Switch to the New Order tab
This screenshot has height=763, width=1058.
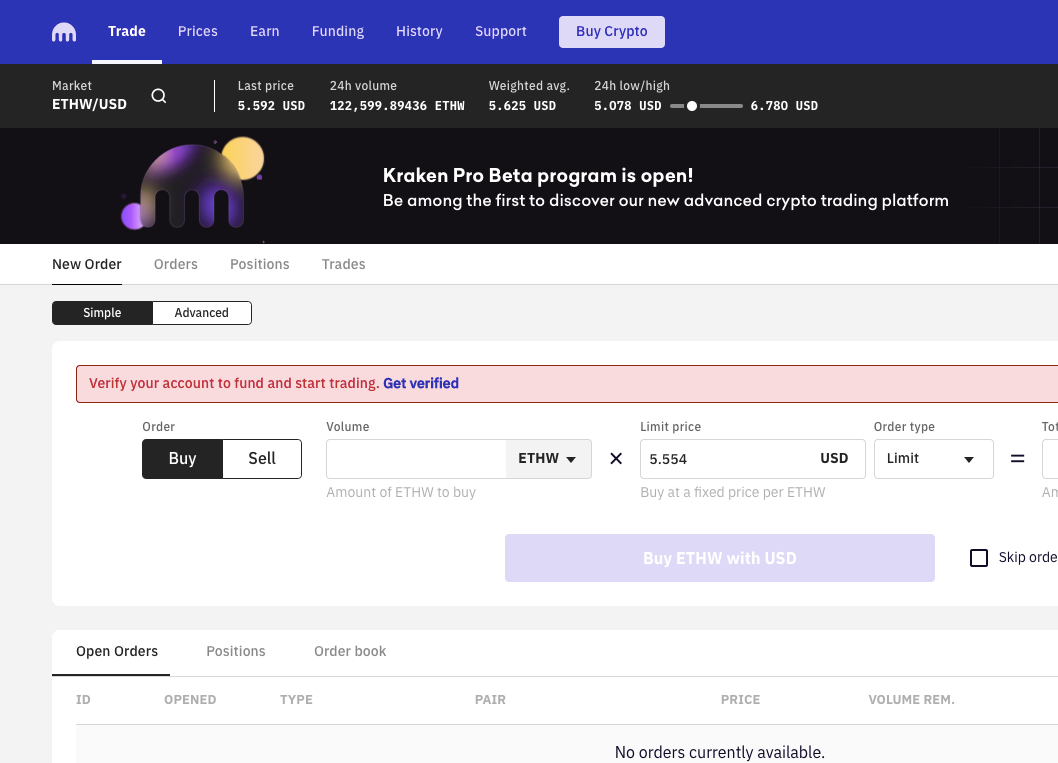[87, 264]
